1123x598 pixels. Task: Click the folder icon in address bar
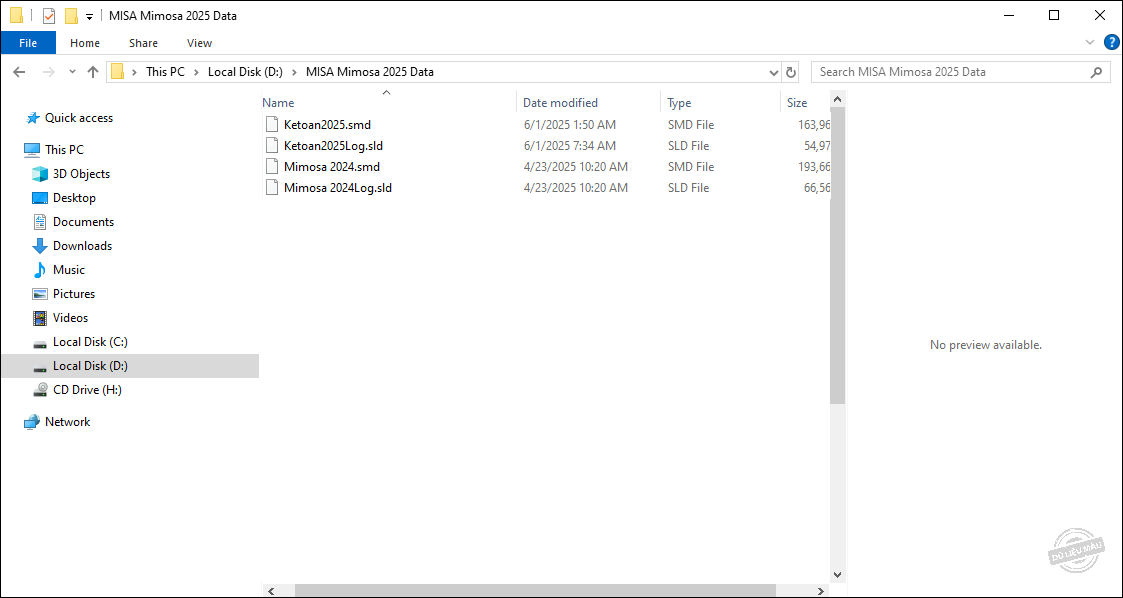point(117,72)
